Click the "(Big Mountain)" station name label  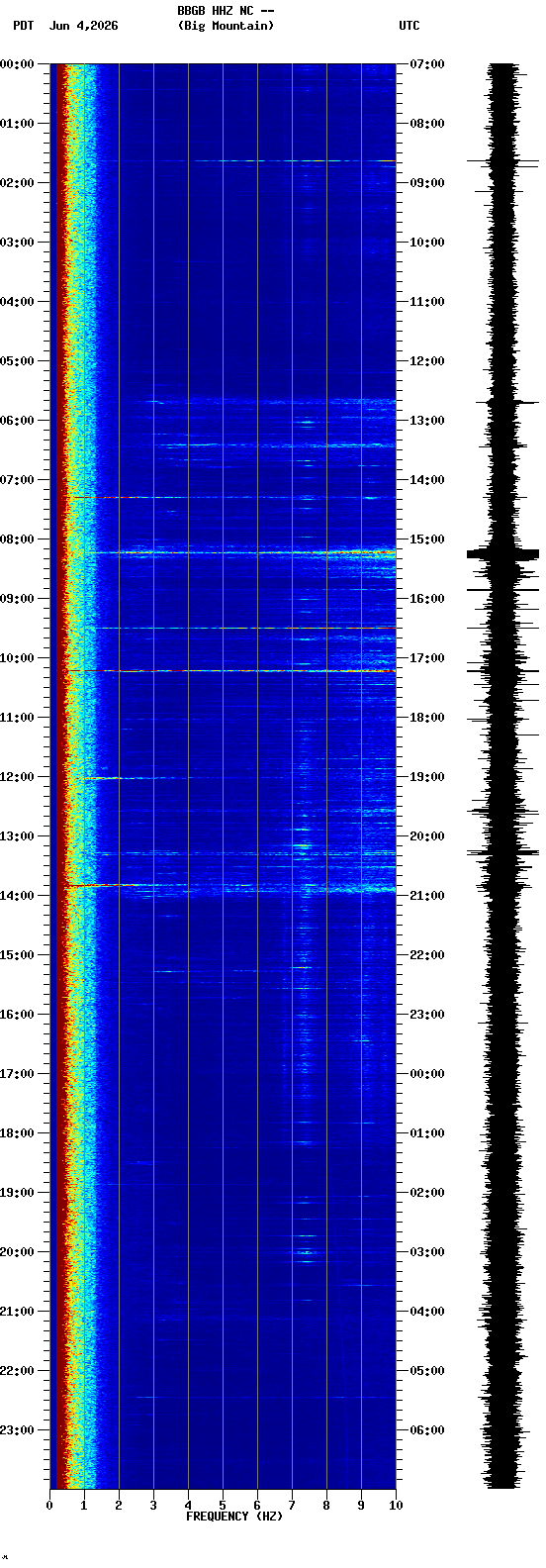[x=226, y=26]
